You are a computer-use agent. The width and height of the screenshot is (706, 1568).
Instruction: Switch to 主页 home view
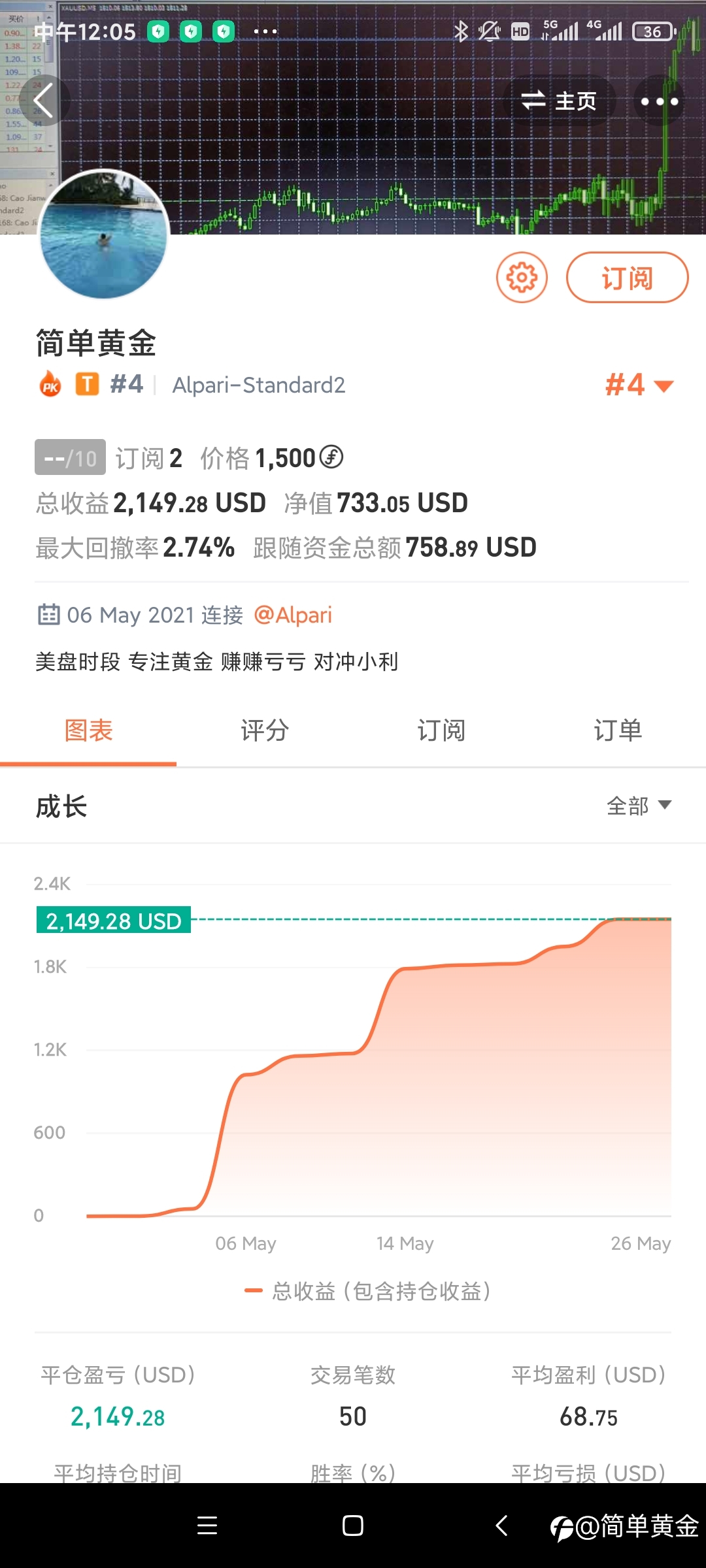pyautogui.click(x=558, y=101)
